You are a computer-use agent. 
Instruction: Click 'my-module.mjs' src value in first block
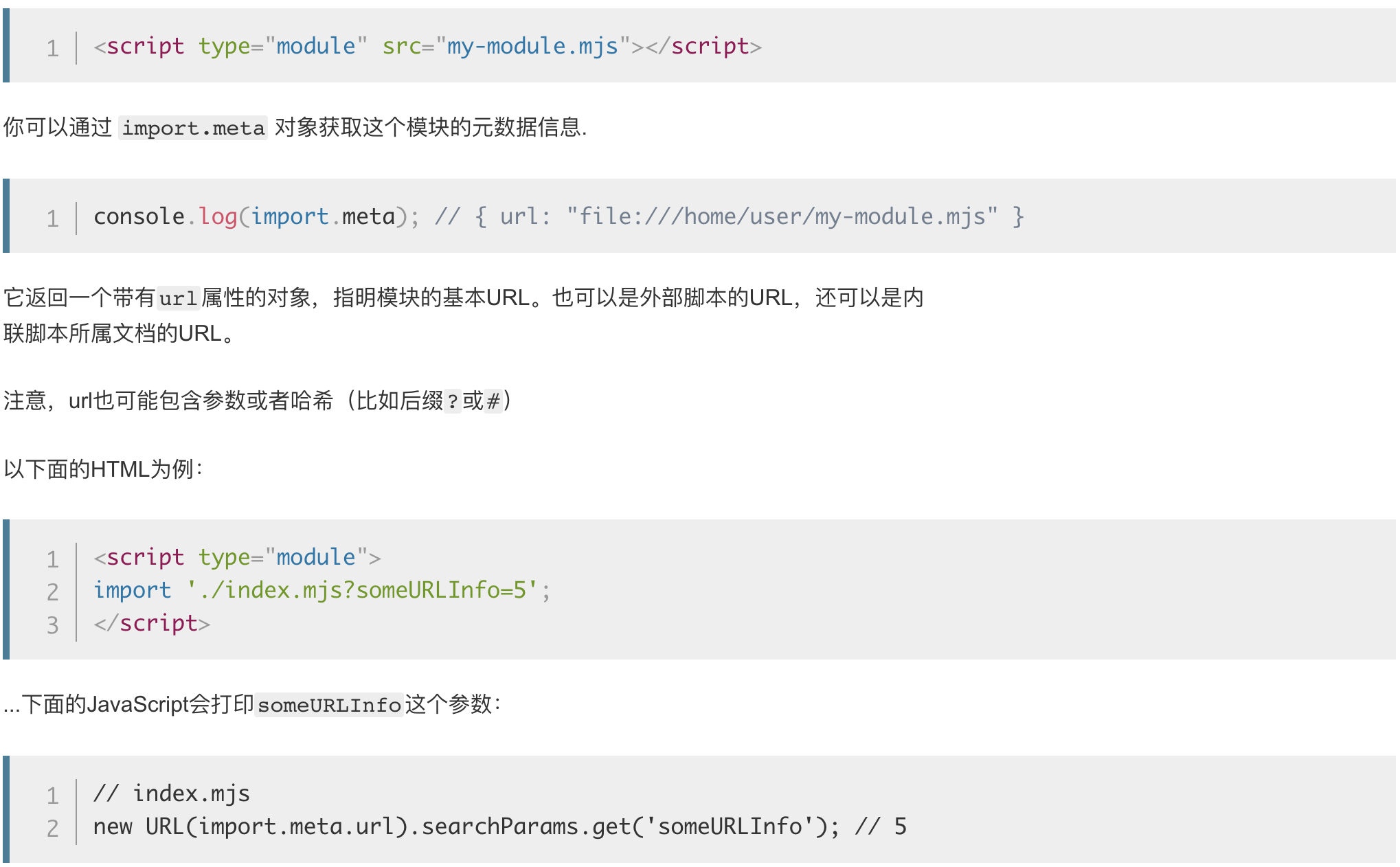[x=533, y=46]
